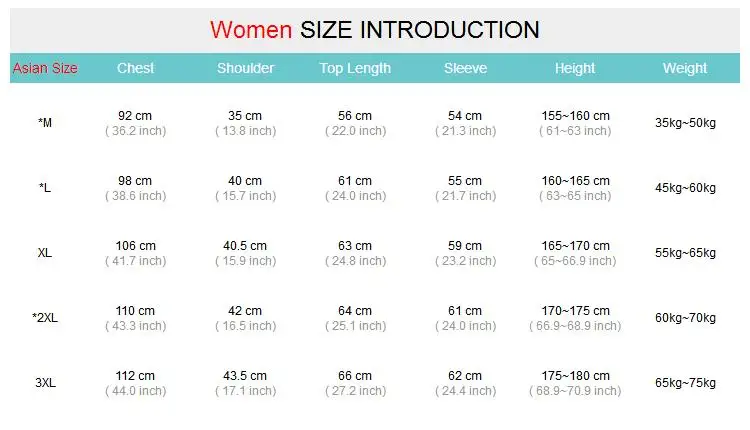Click the Sleeve column header
The width and height of the screenshot is (750, 430).
[x=465, y=68]
